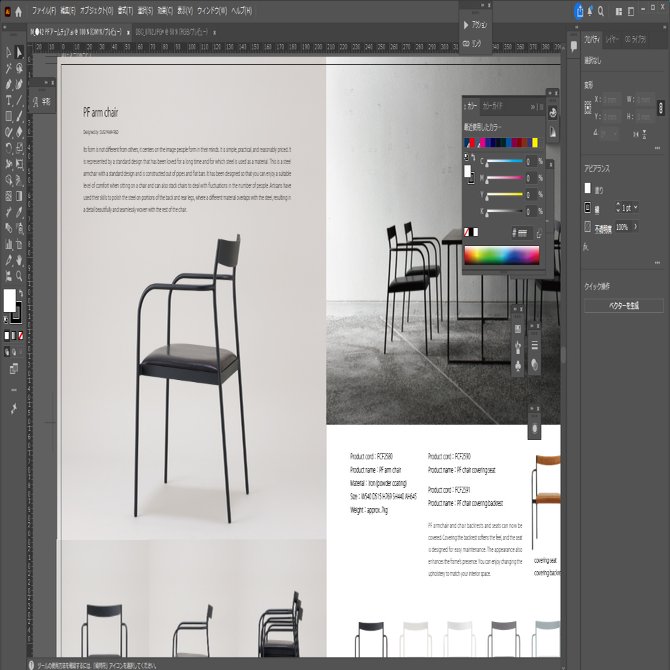This screenshot has width=670, height=670.
Task: Toggle constrain width and height proportions link
Action: pyautogui.click(x=661, y=107)
